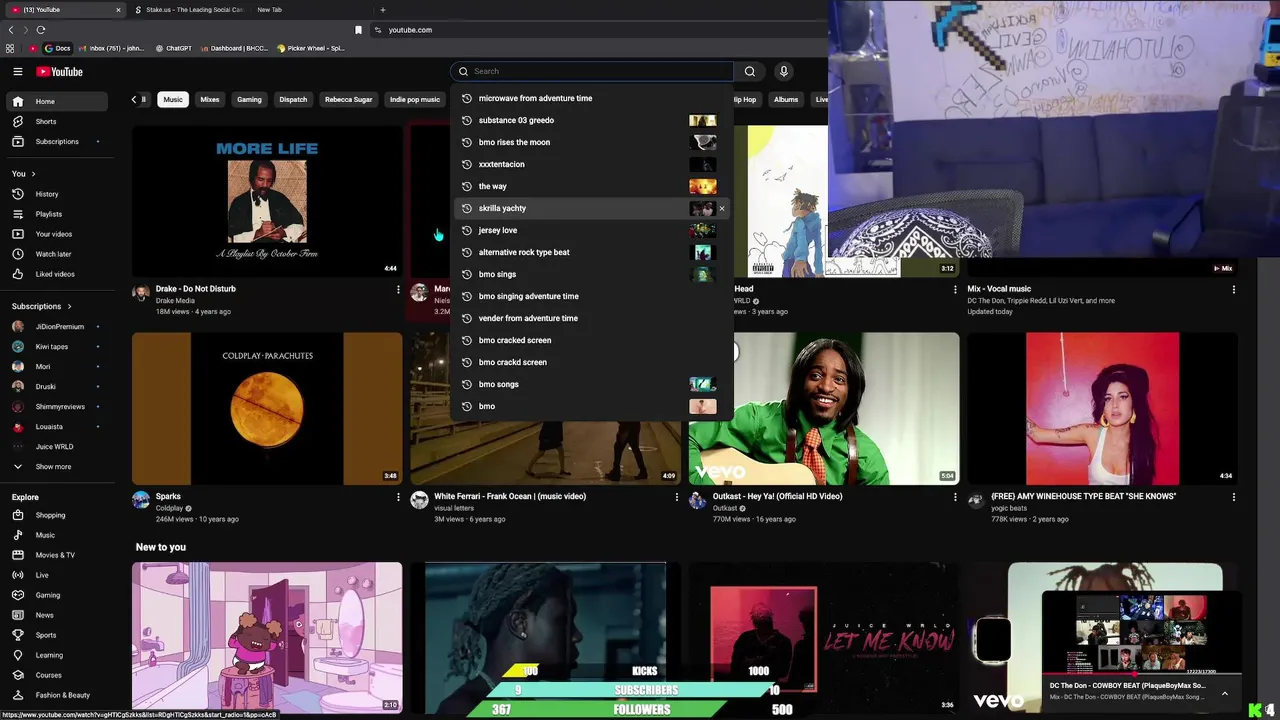Open the more options menu for Outkast - Hey Ya!
The width and height of the screenshot is (1280, 720).
(955, 497)
